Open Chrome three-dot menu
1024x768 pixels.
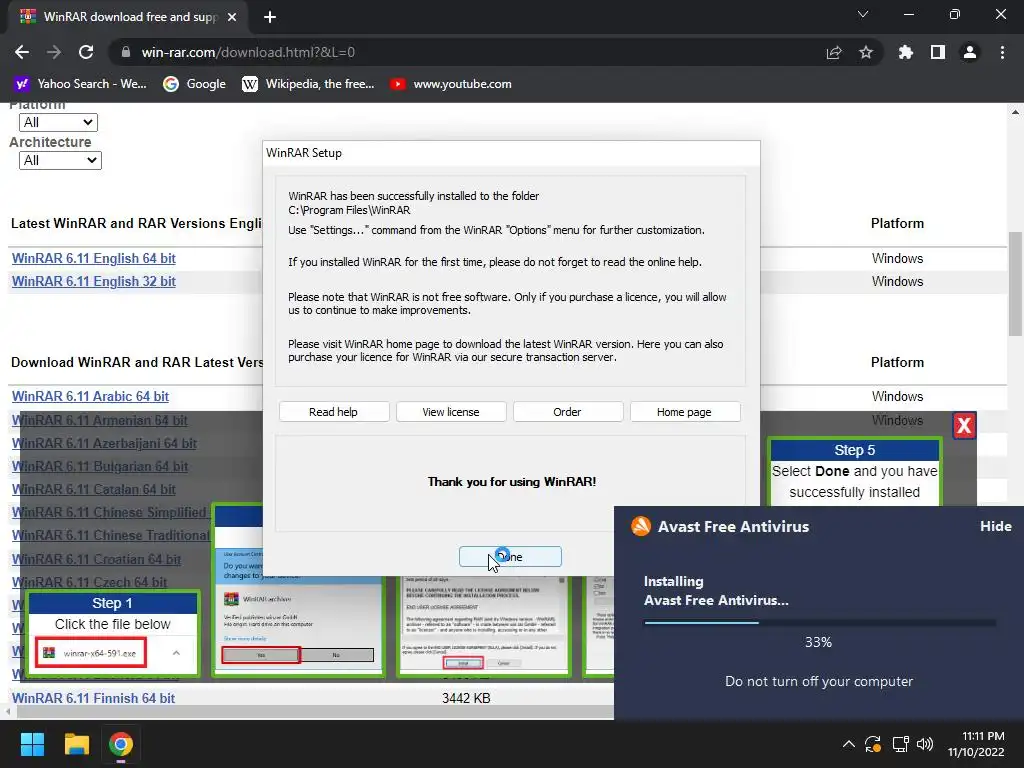pyautogui.click(x=1002, y=52)
